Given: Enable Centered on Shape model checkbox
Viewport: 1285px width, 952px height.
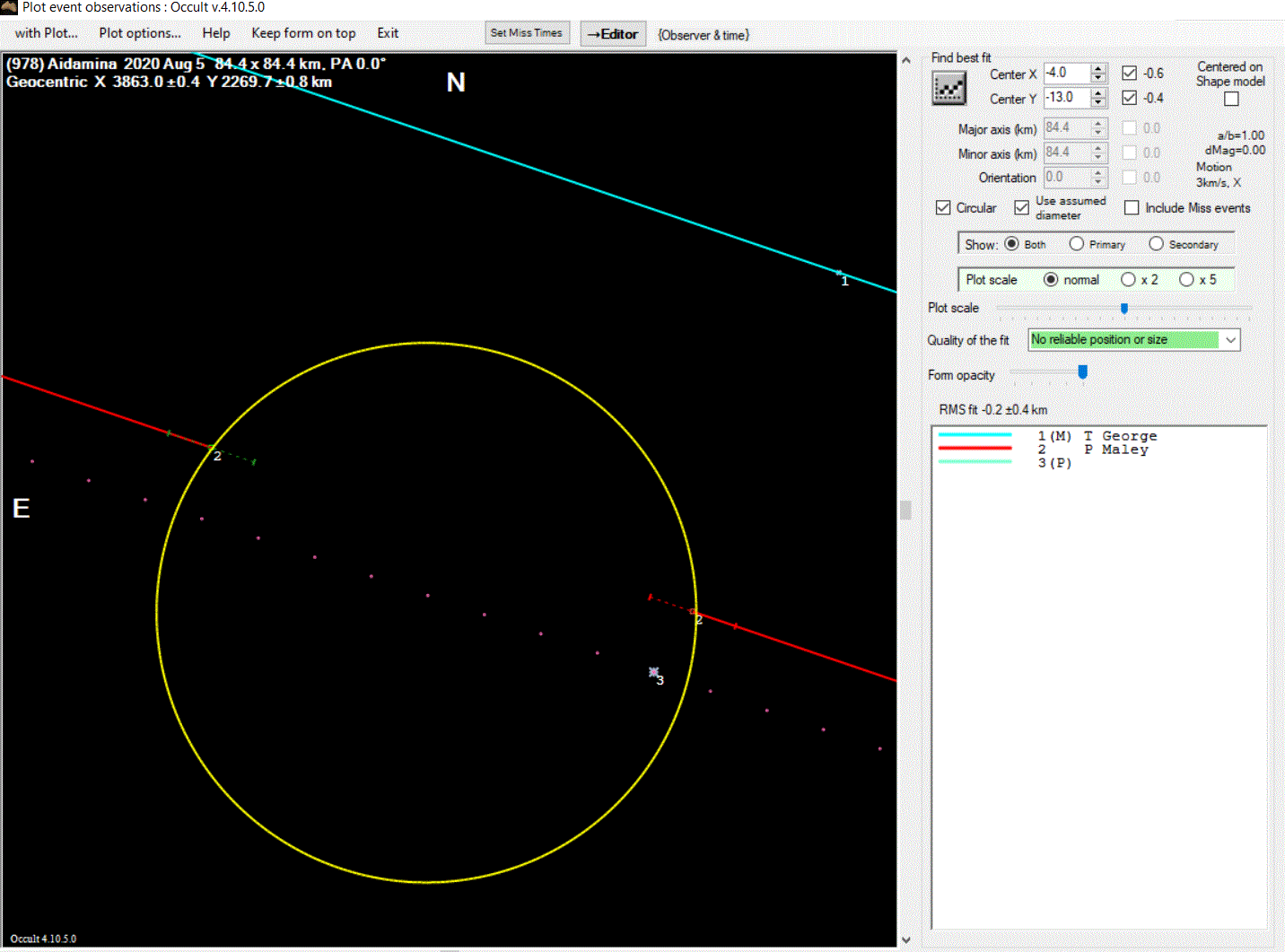Looking at the screenshot, I should (1231, 99).
